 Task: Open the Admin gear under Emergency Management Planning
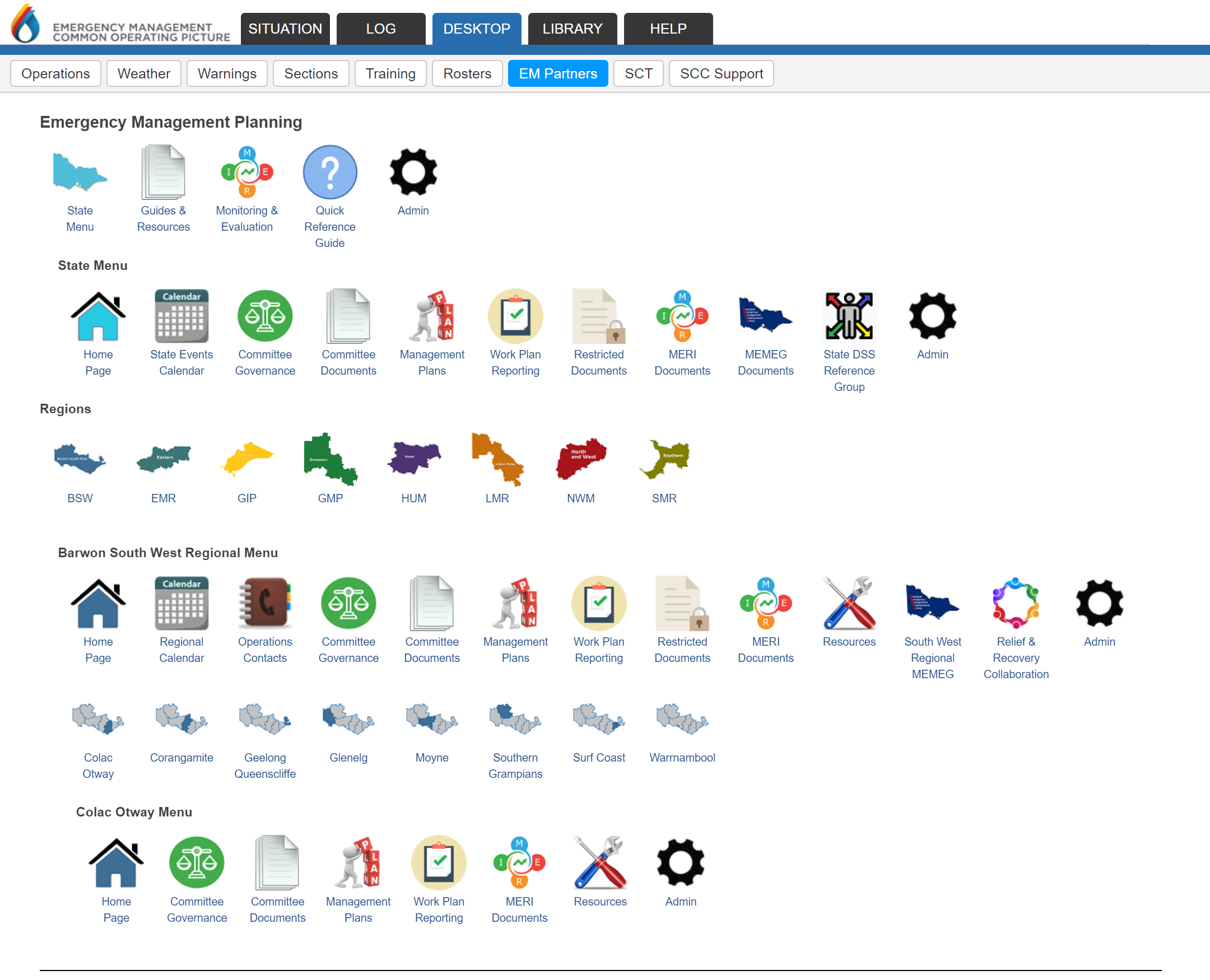pyautogui.click(x=413, y=172)
